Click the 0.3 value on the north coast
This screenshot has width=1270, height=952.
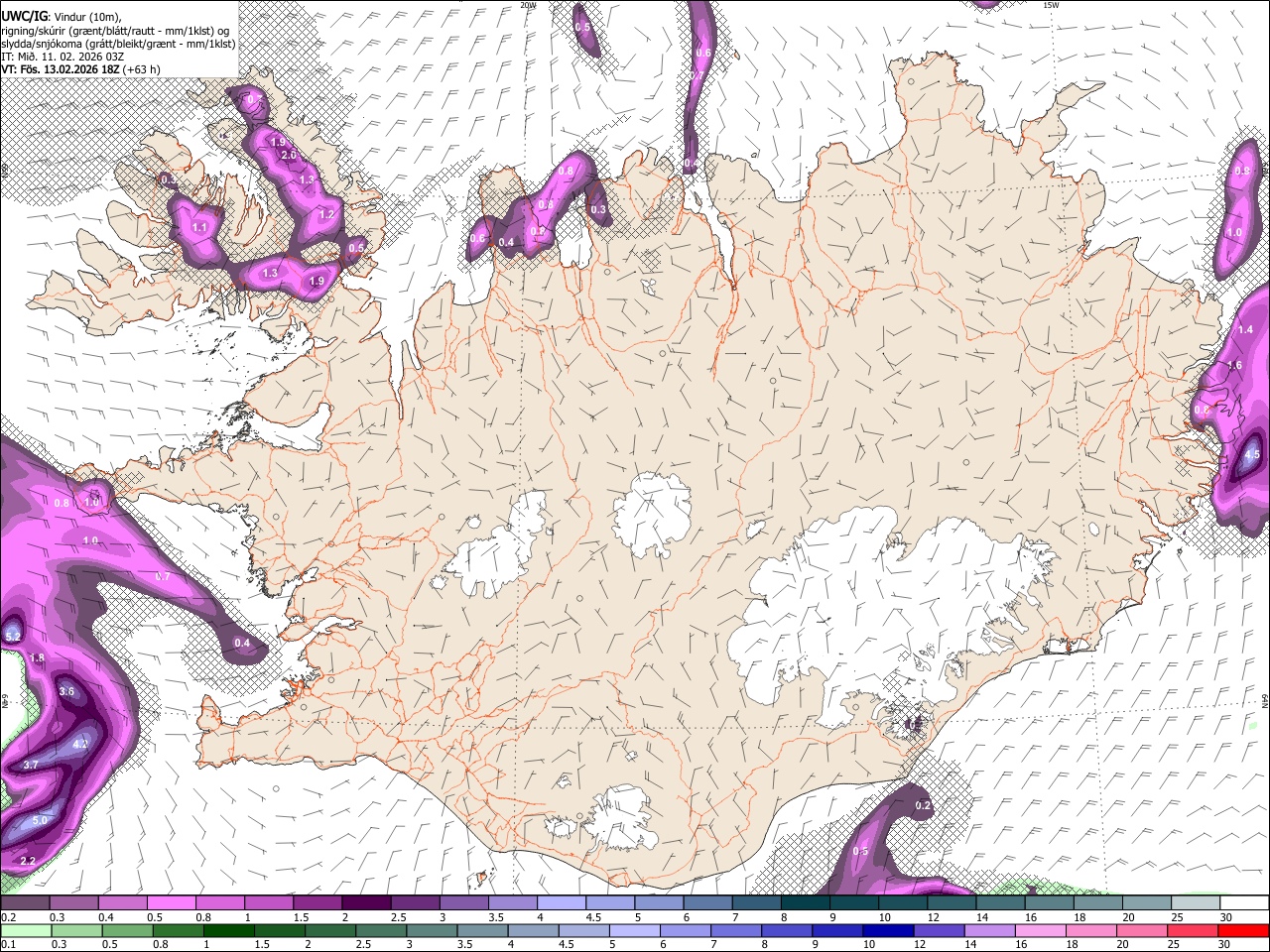(x=598, y=209)
